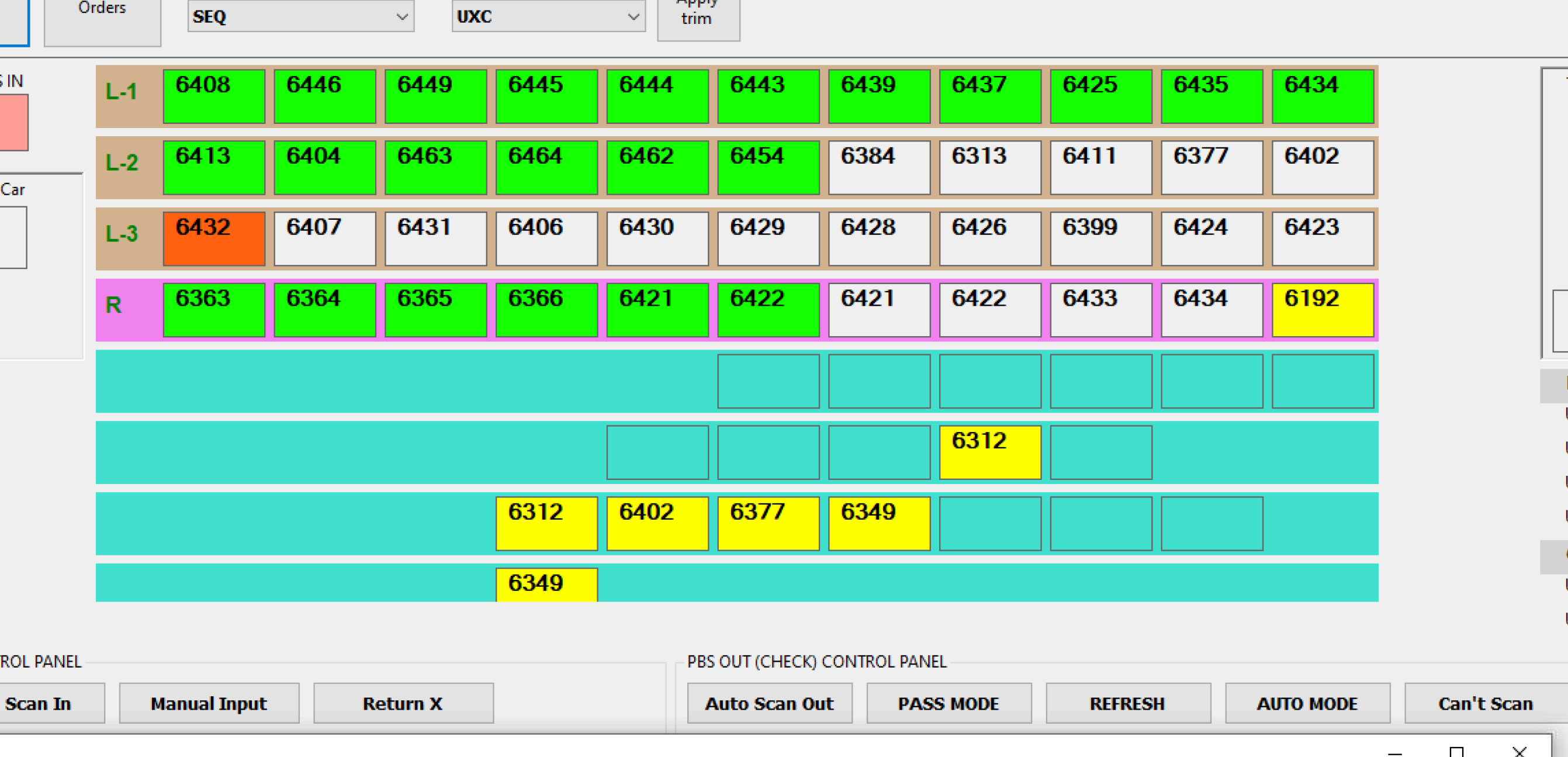The image size is (1568, 757).
Task: Click the Auto Scan Out button
Action: (x=769, y=703)
